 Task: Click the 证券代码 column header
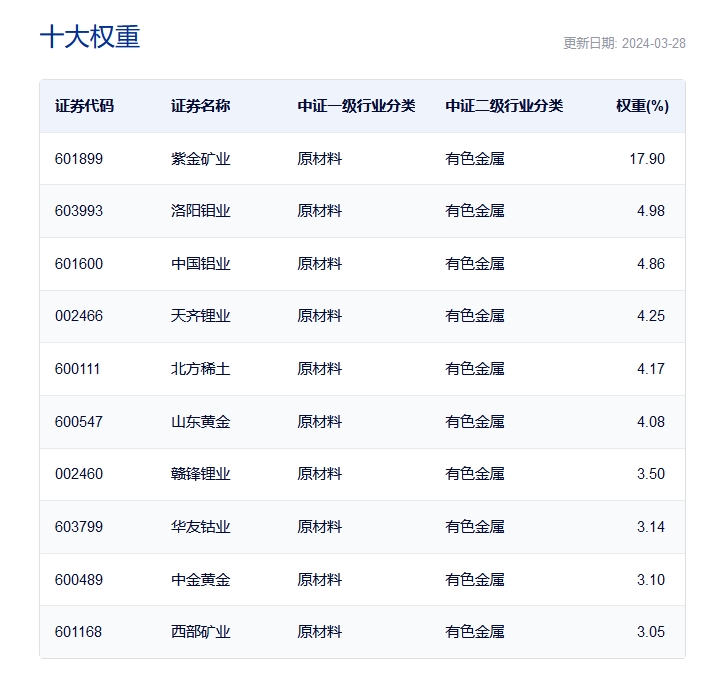pos(84,106)
